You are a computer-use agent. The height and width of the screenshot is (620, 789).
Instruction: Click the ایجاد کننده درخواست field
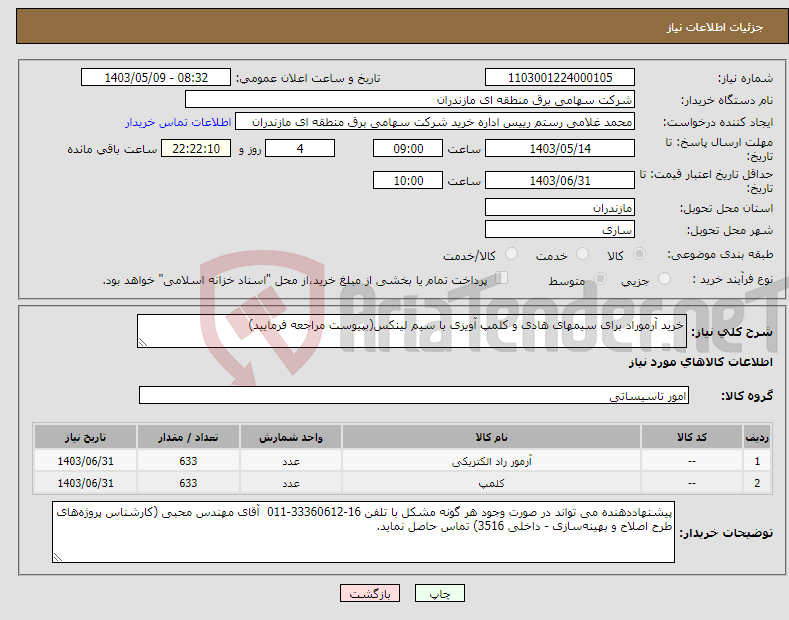click(435, 122)
